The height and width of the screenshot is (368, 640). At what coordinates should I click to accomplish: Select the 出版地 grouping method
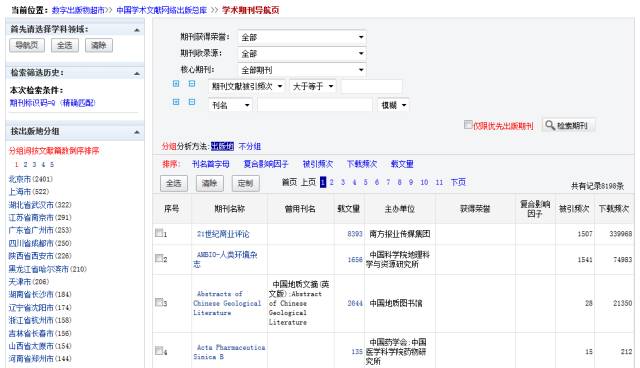click(222, 146)
